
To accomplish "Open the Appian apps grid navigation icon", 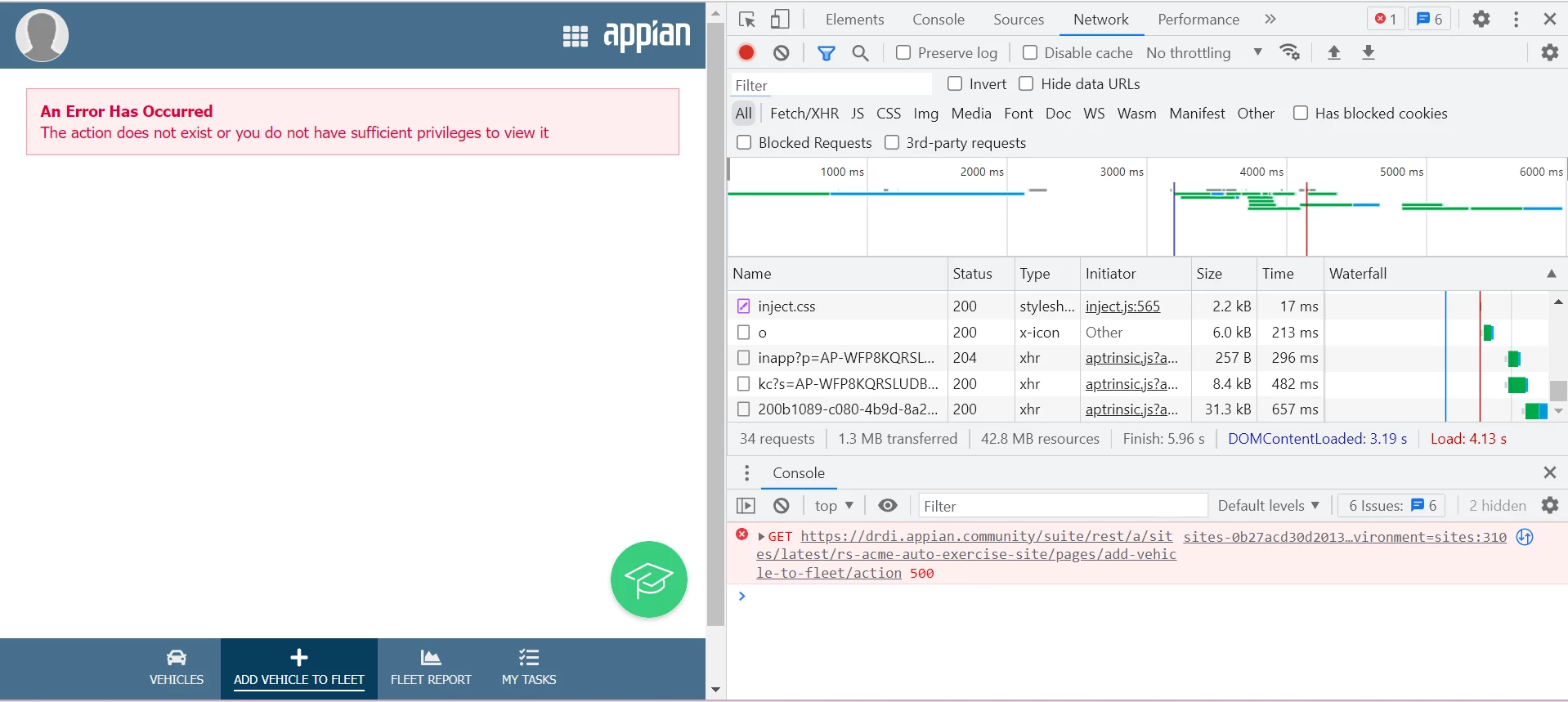I will click(576, 36).
